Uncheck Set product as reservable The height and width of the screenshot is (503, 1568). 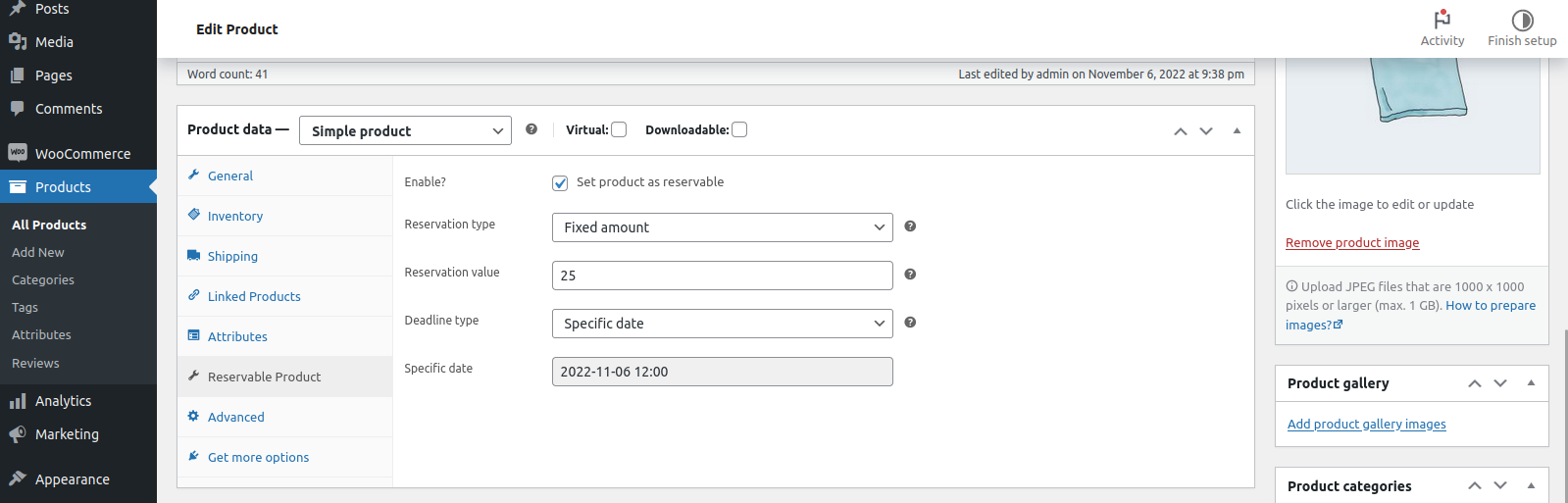coord(560,183)
